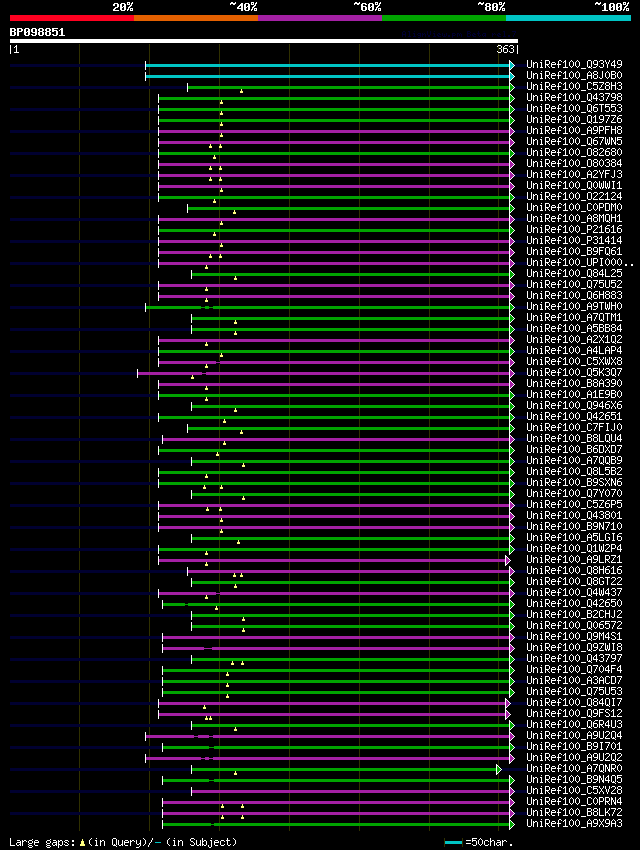This screenshot has width=640, height=850.
Task: Select the UniRef100_Q704F4 entry
Action: [x=574, y=669]
